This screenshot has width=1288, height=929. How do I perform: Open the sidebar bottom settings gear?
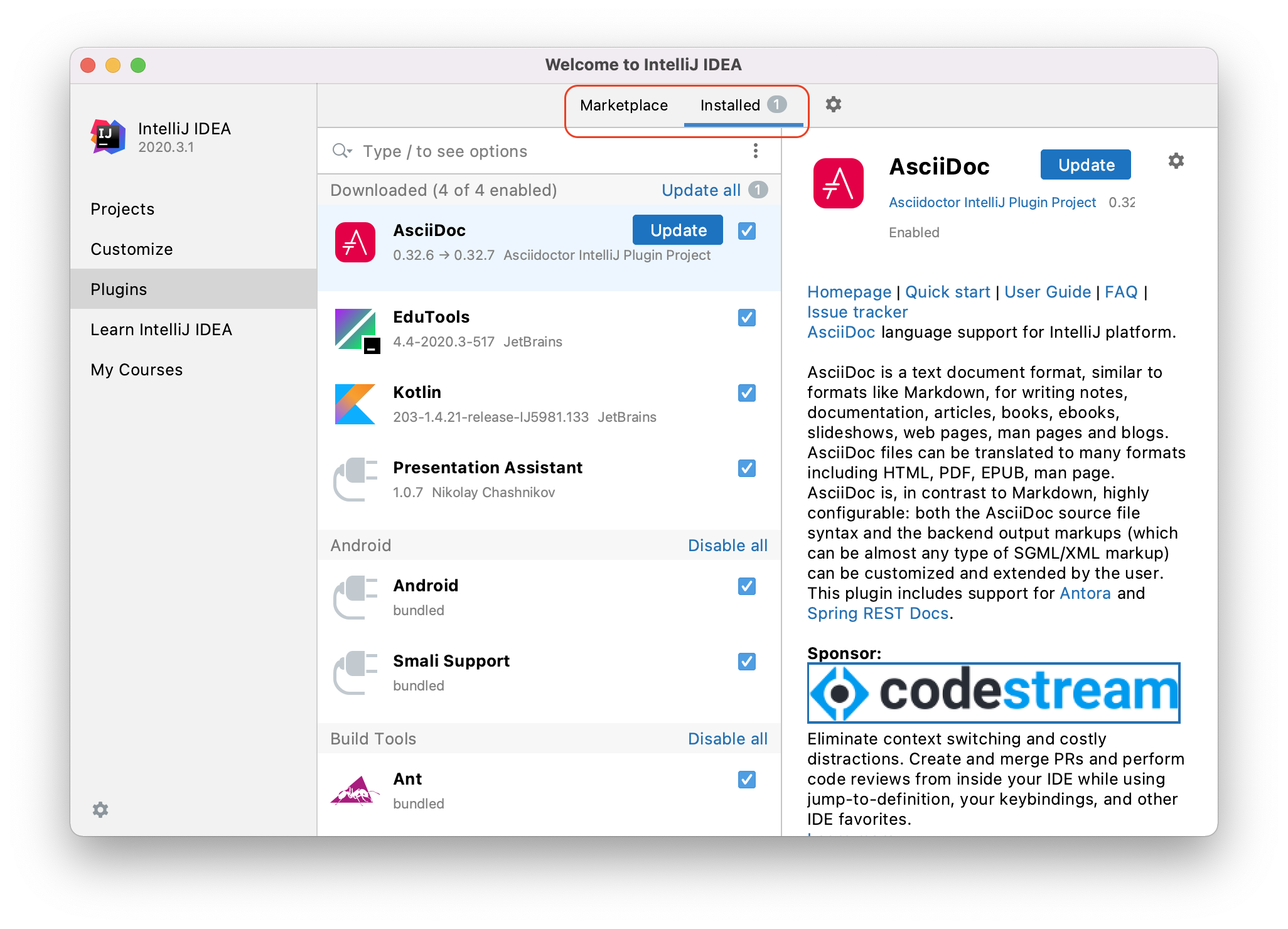(100, 810)
